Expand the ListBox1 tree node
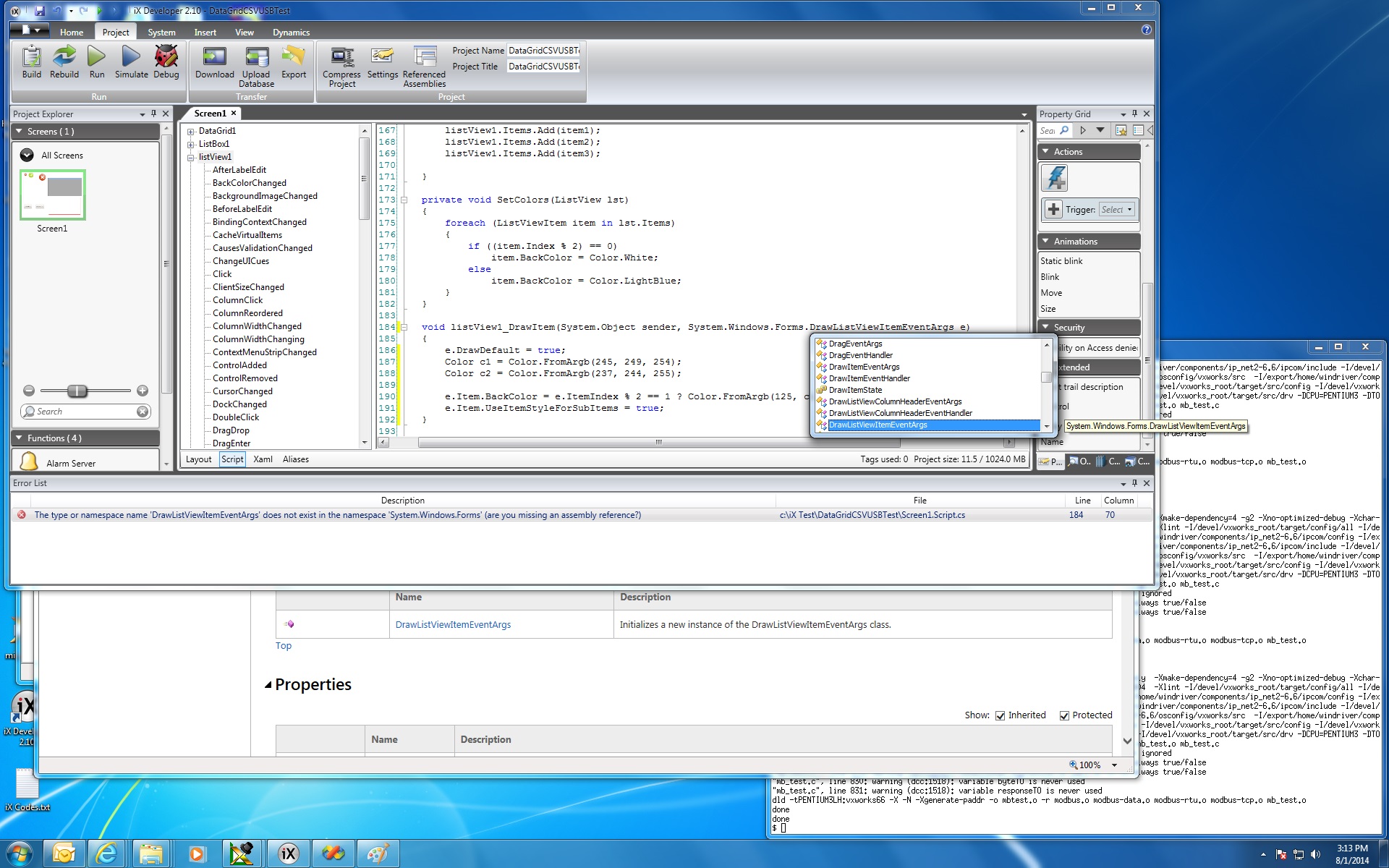This screenshot has height=868, width=1389. (x=191, y=145)
